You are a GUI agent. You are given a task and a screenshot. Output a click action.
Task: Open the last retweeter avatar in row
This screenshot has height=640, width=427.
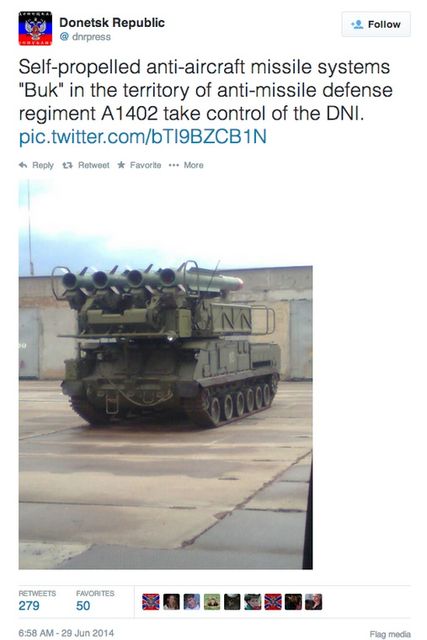click(314, 602)
